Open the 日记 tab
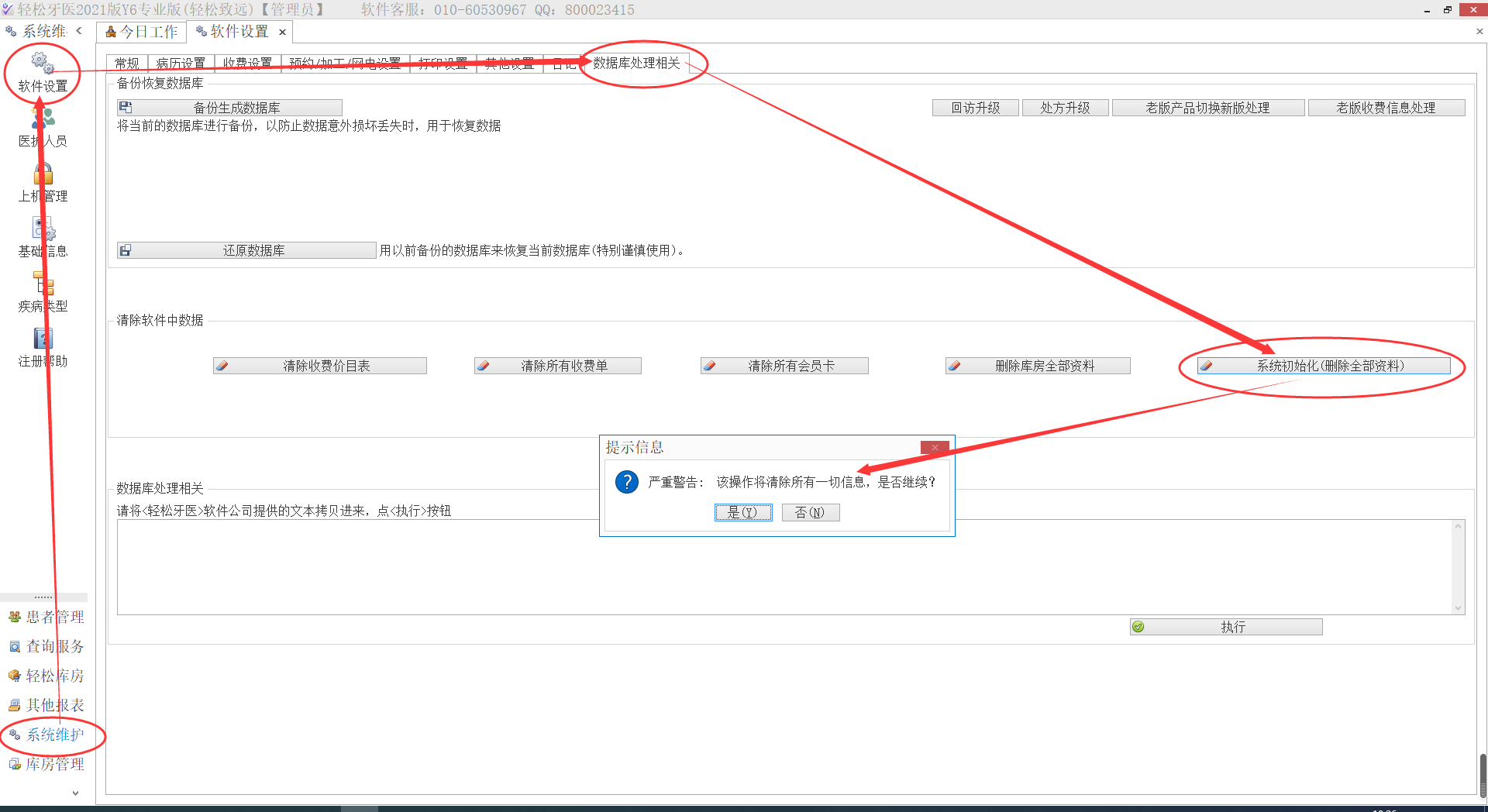 (x=563, y=64)
